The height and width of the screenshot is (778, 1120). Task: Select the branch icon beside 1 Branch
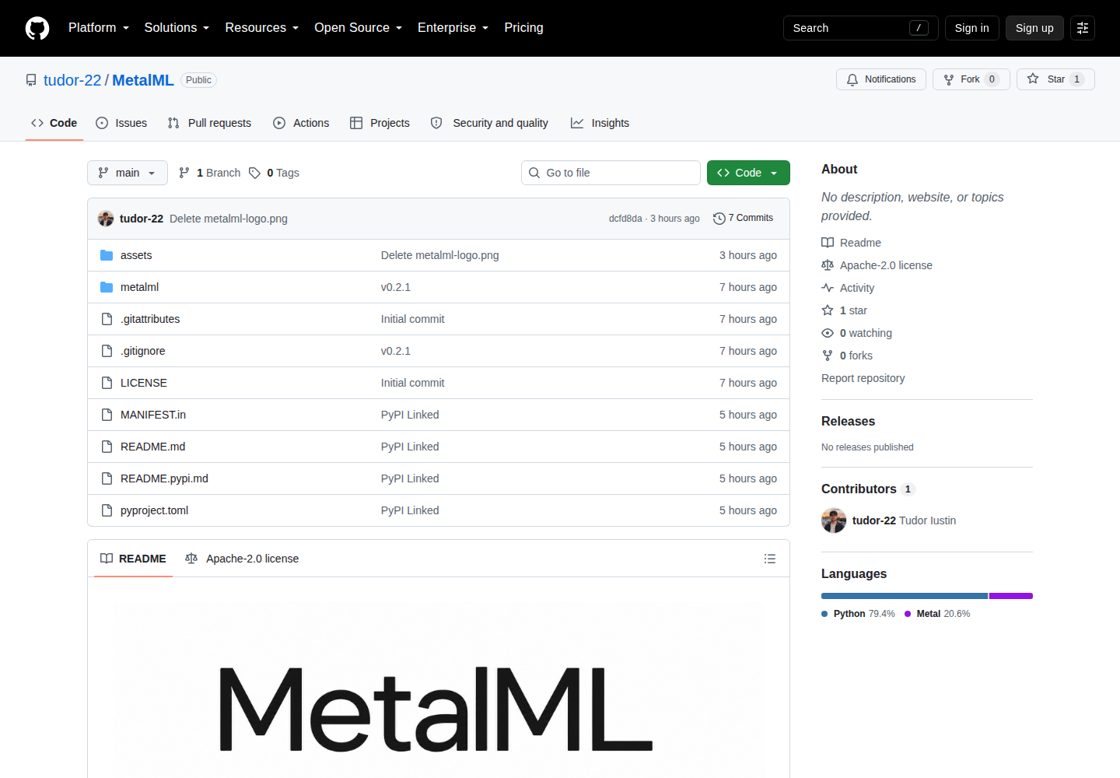[184, 173]
